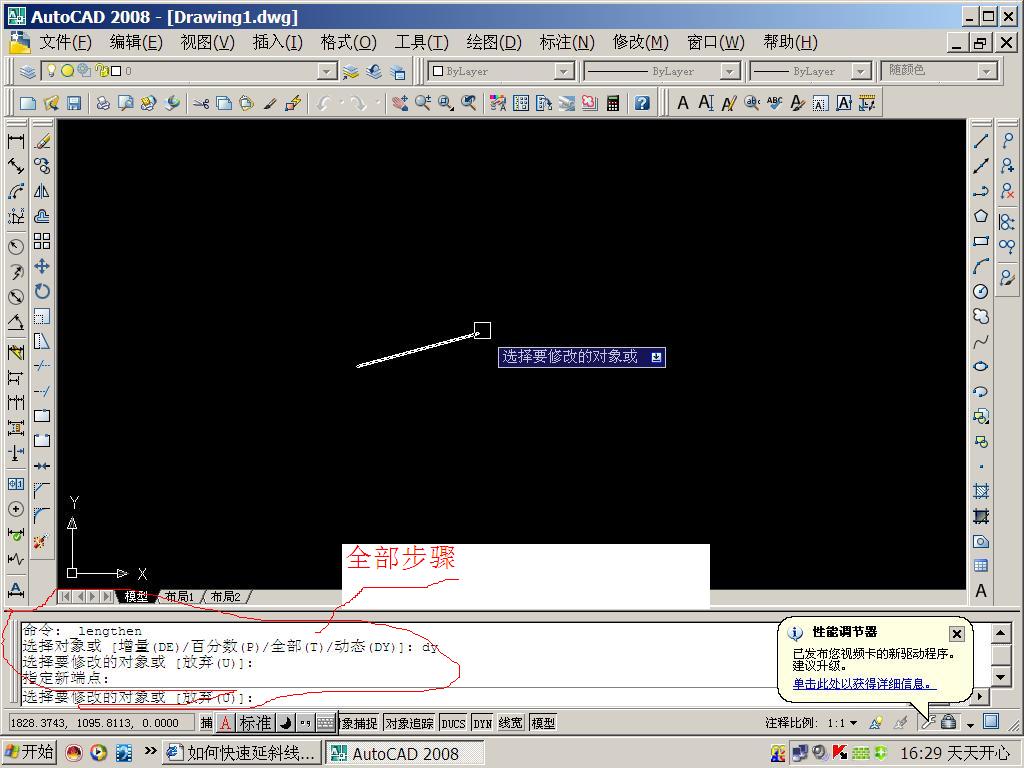
Task: Close the 性能调节器 notification balloon
Action: [956, 633]
